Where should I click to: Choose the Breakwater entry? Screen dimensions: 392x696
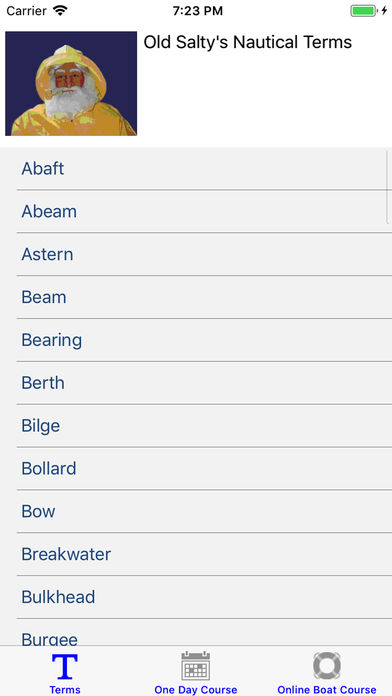click(196, 554)
